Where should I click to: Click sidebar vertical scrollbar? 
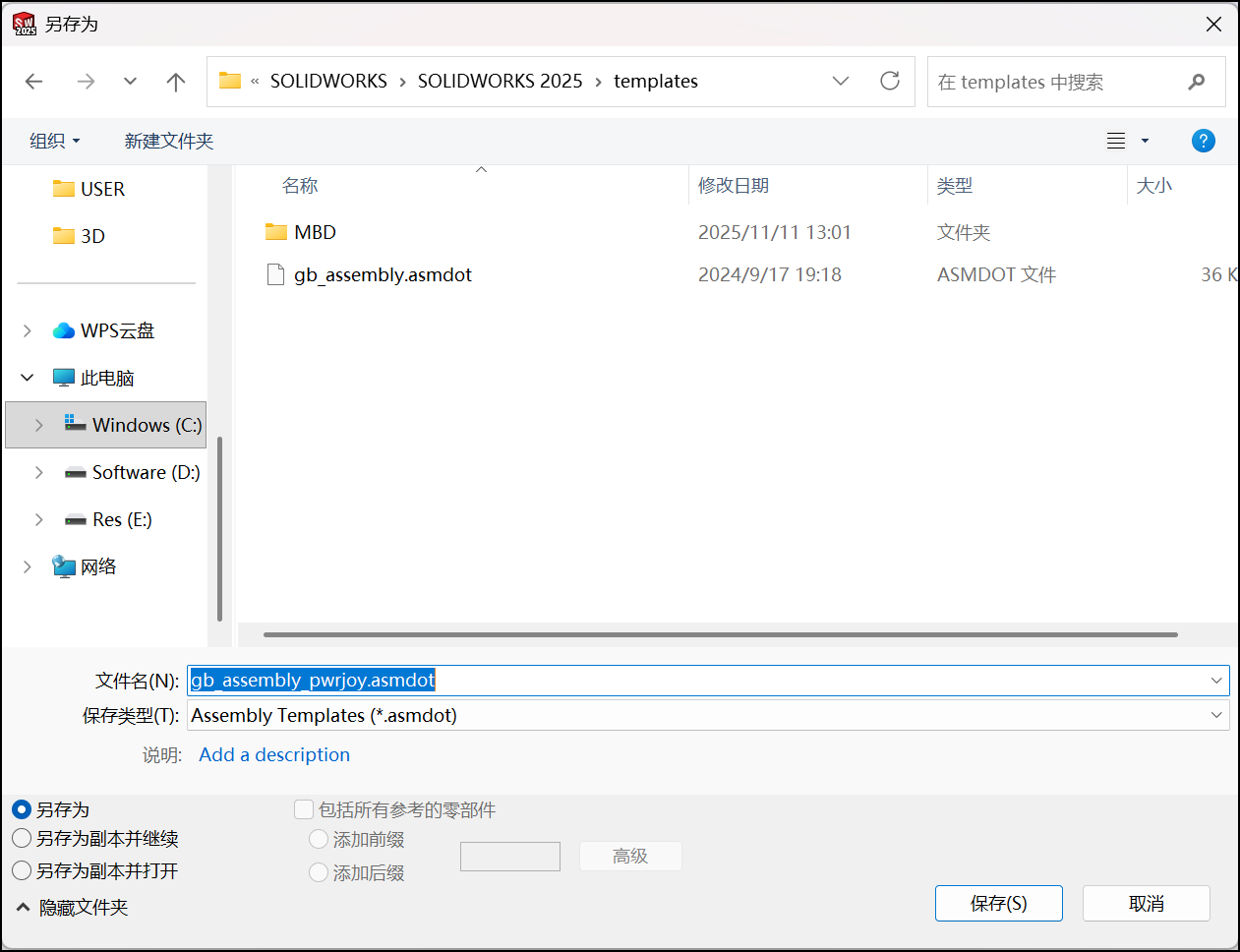click(x=219, y=529)
